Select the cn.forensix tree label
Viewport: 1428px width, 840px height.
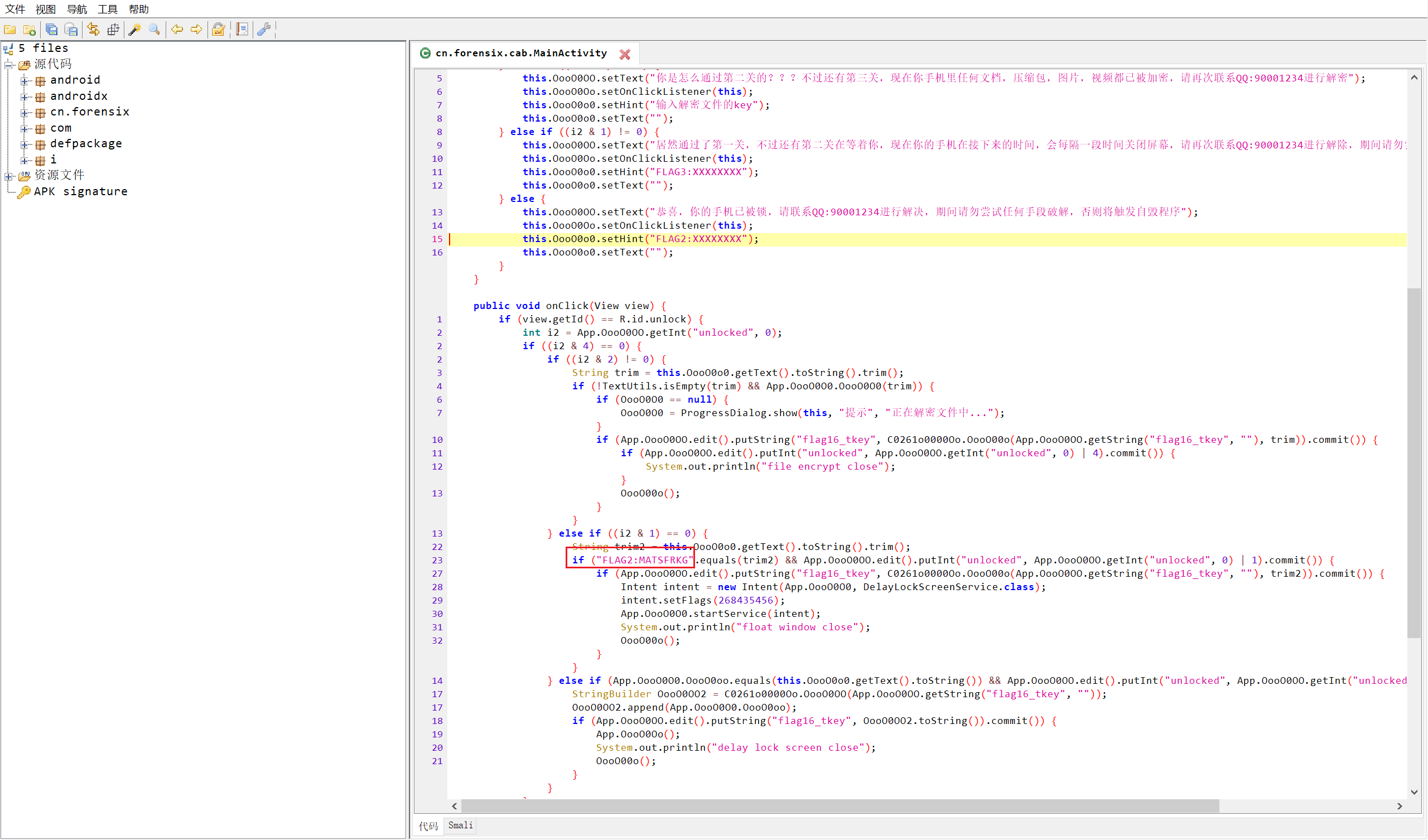(x=90, y=112)
